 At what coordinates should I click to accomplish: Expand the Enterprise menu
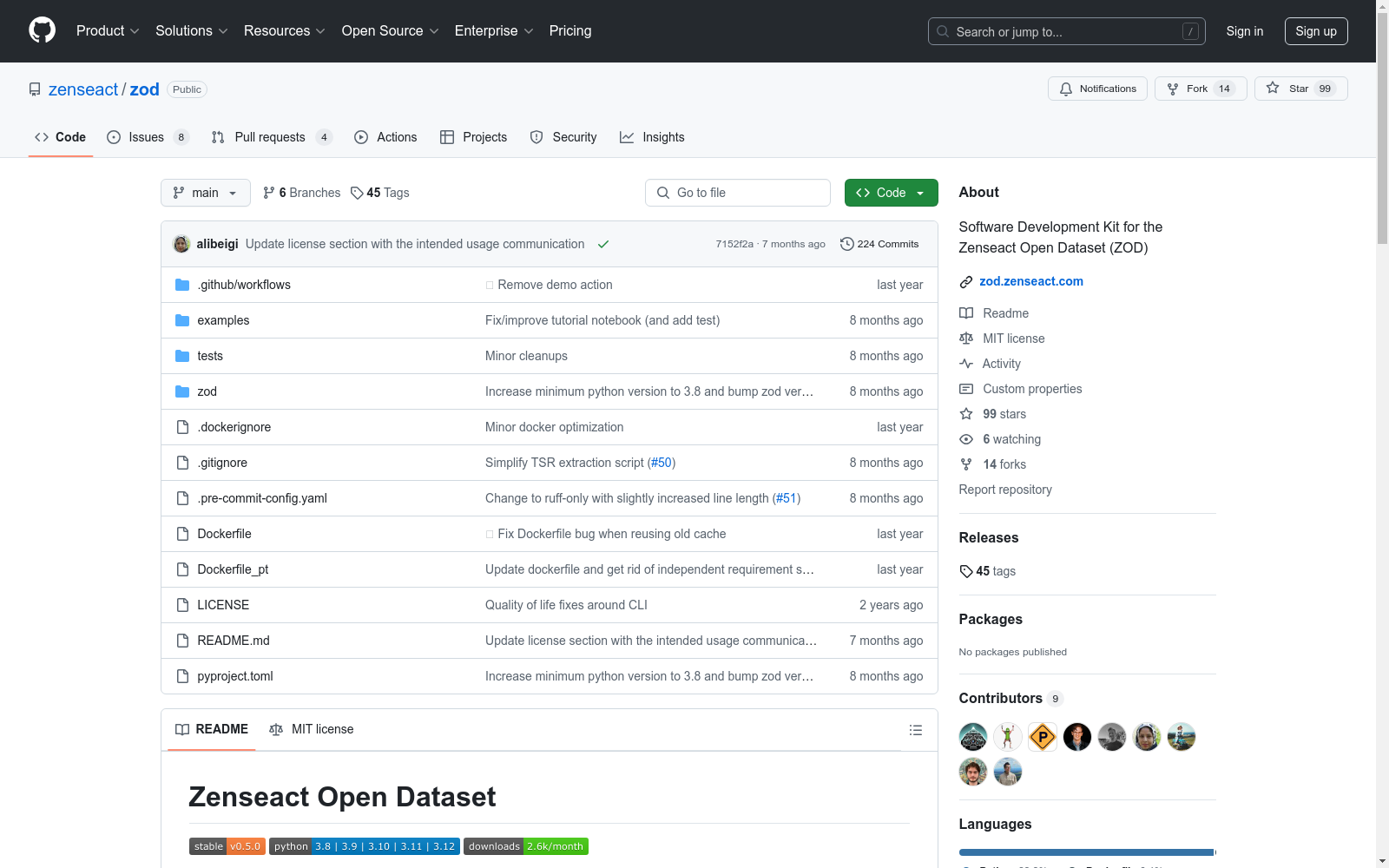point(494,30)
